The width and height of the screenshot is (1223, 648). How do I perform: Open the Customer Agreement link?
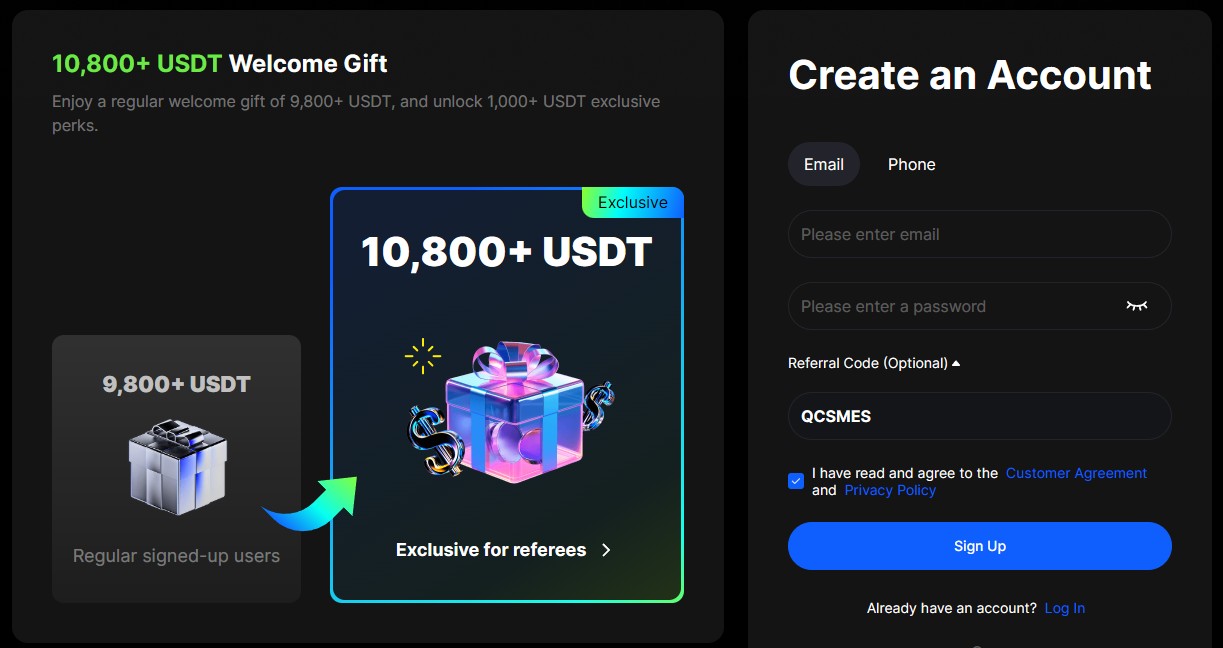(x=1076, y=473)
